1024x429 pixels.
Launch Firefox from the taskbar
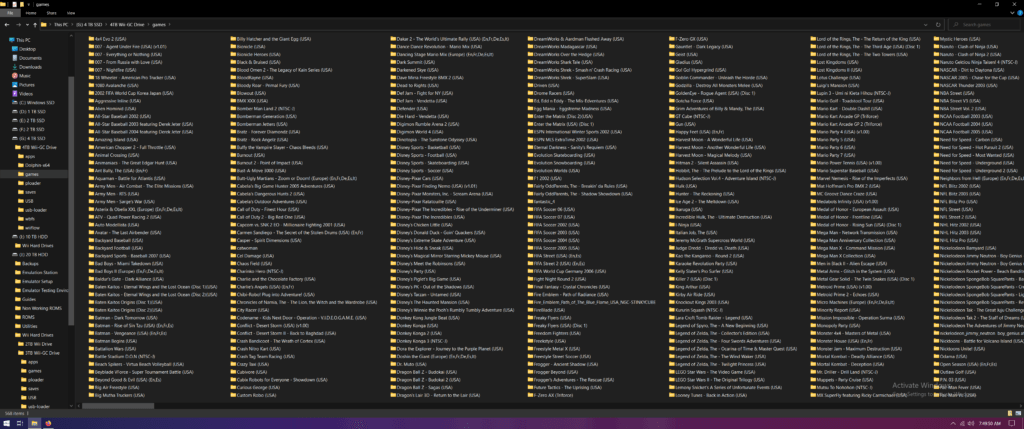point(49,424)
